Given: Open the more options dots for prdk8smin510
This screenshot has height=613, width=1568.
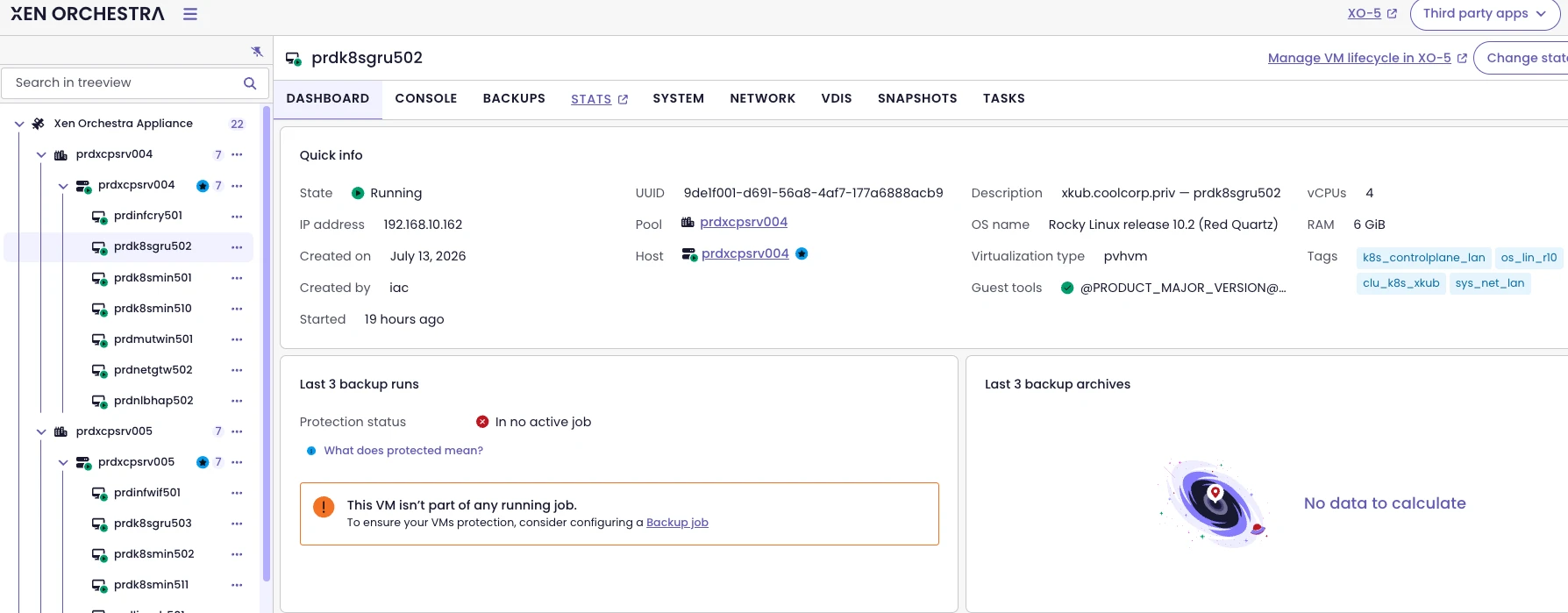Looking at the screenshot, I should click(237, 309).
